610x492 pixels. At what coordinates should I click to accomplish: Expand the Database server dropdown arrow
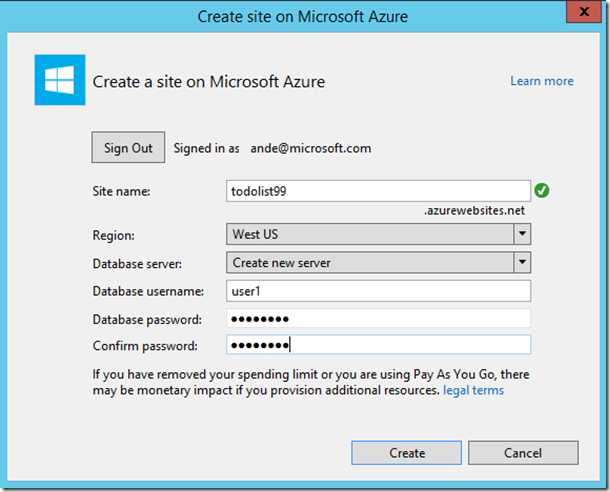[522, 262]
